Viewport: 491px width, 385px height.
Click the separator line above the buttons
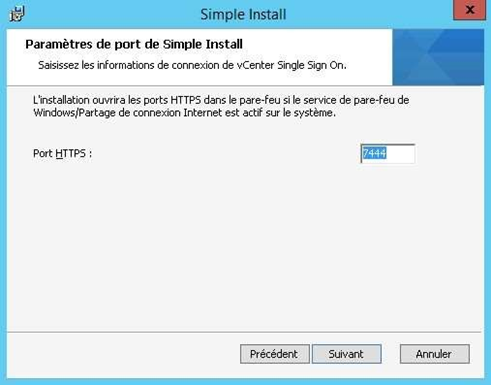[244, 332]
